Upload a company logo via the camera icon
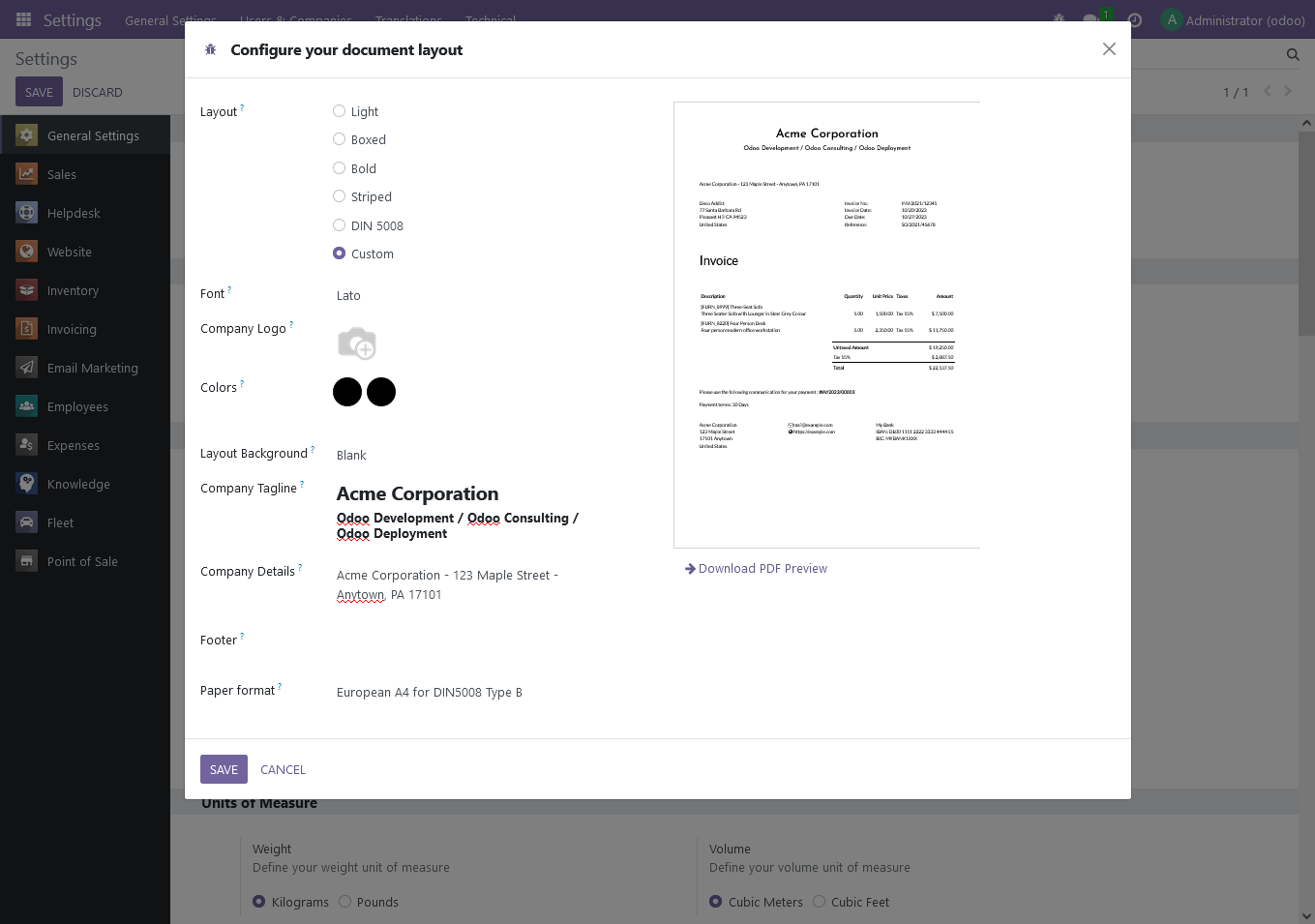 pos(357,343)
